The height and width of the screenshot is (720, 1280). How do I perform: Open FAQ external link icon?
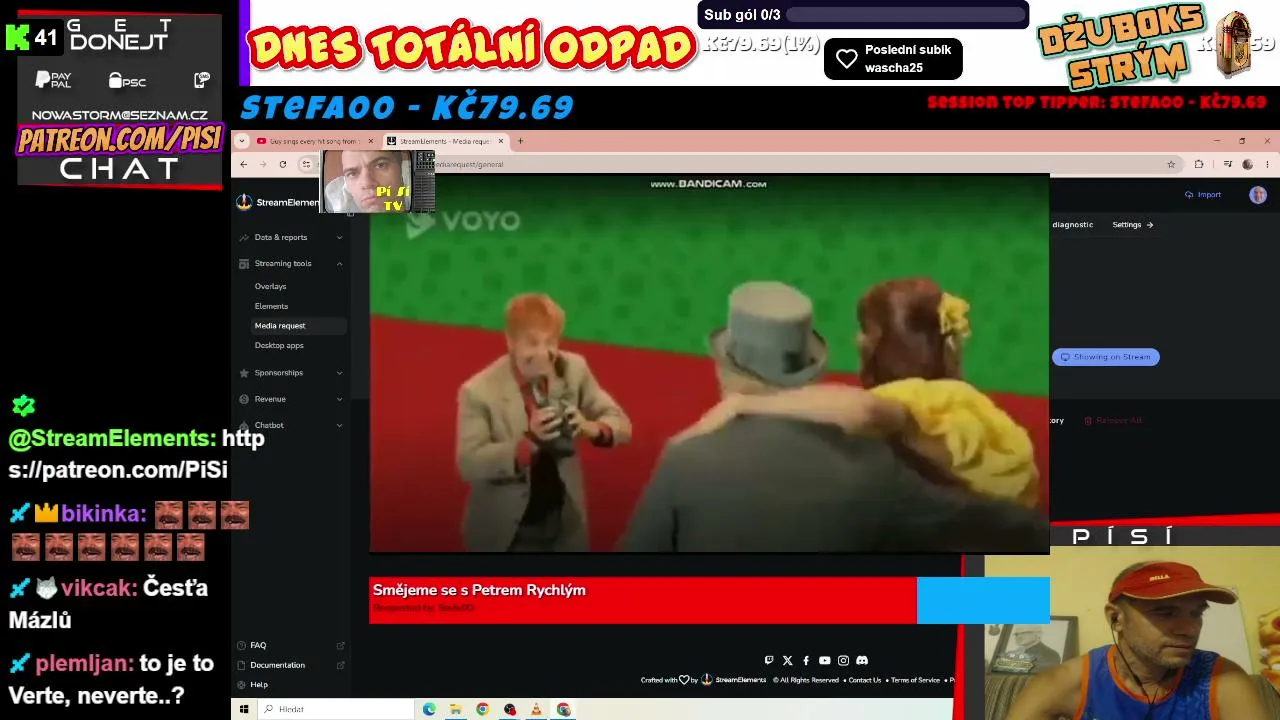(341, 645)
